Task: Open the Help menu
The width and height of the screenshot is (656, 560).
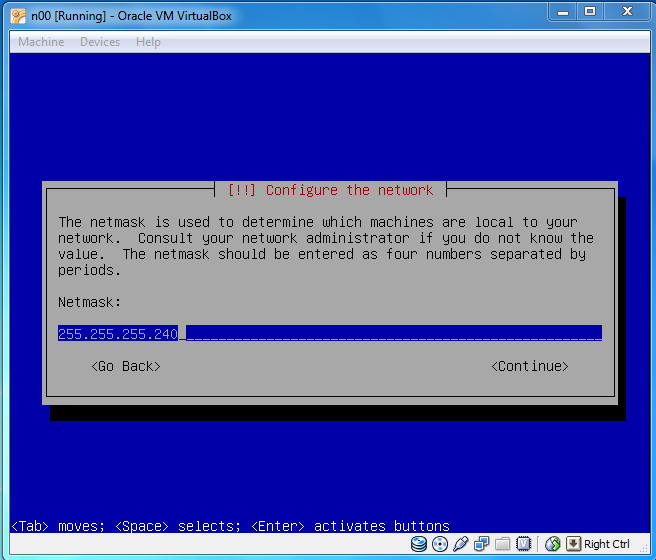Action: [148, 42]
